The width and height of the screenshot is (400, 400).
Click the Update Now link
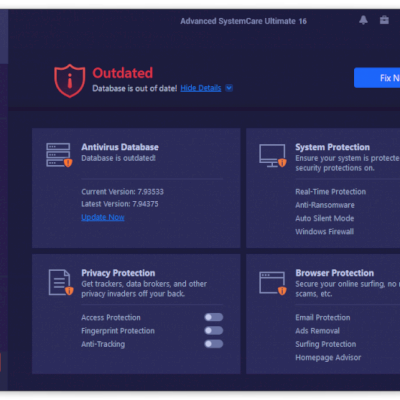click(x=103, y=217)
